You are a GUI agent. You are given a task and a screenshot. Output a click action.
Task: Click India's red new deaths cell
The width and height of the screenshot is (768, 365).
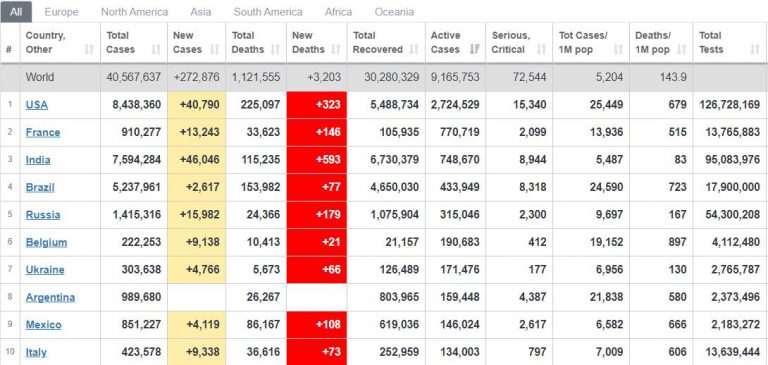point(316,160)
